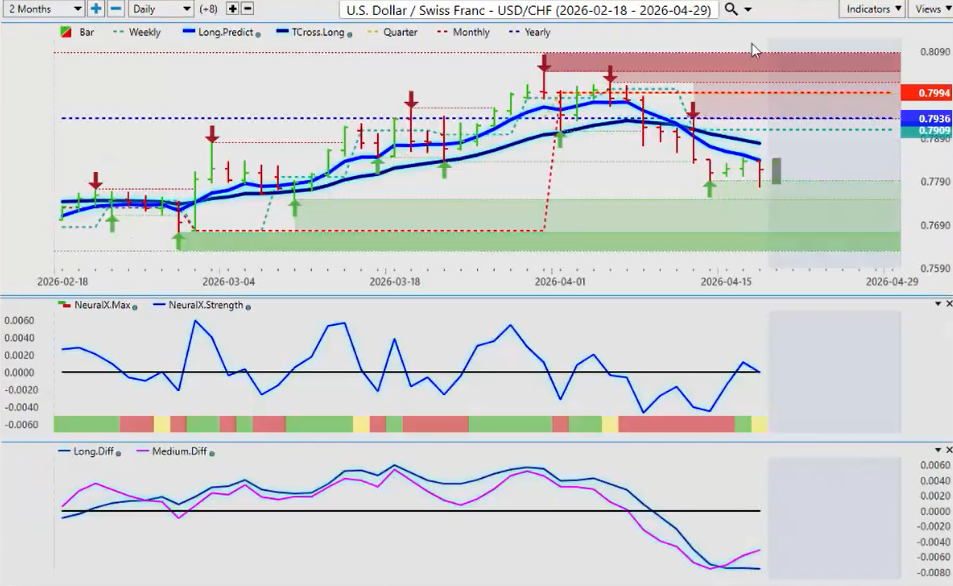Image resolution: width=953 pixels, height=586 pixels.
Task: Click the red 0.7994 price label
Action: (x=924, y=93)
